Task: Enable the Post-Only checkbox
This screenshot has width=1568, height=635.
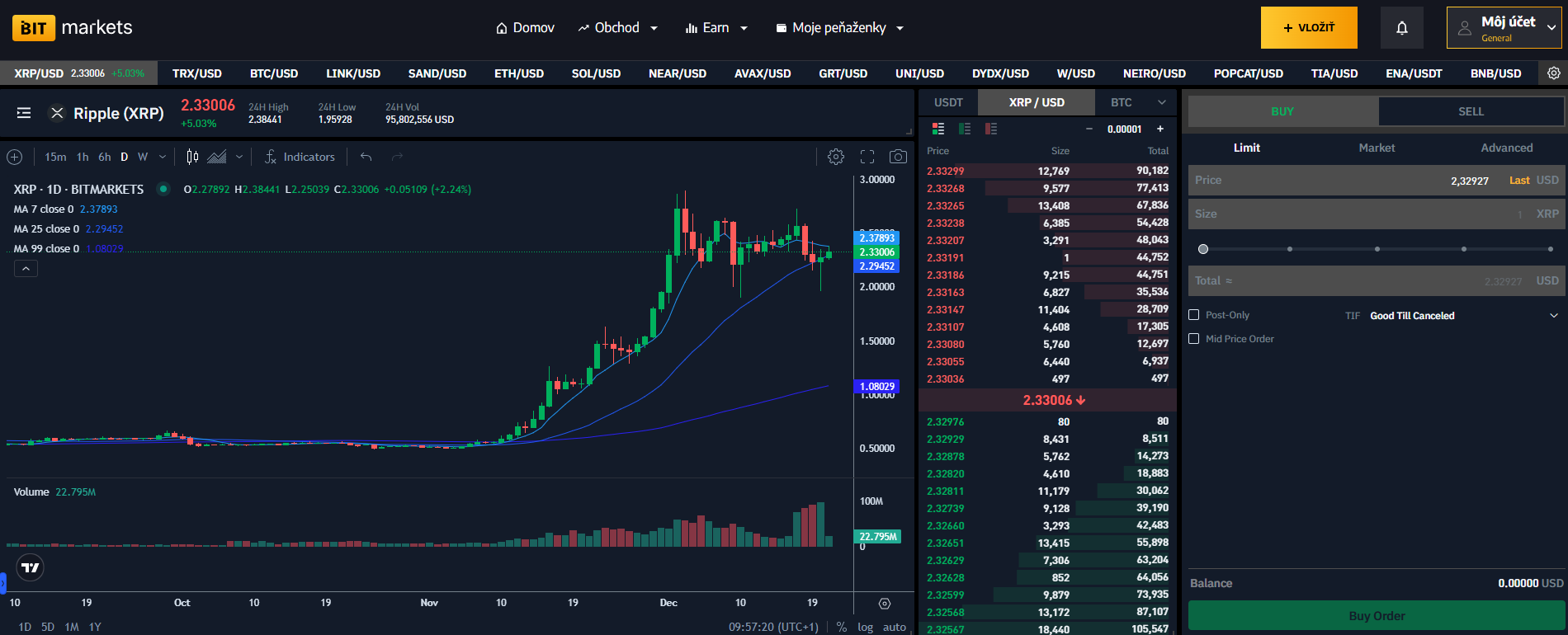Action: (1193, 315)
